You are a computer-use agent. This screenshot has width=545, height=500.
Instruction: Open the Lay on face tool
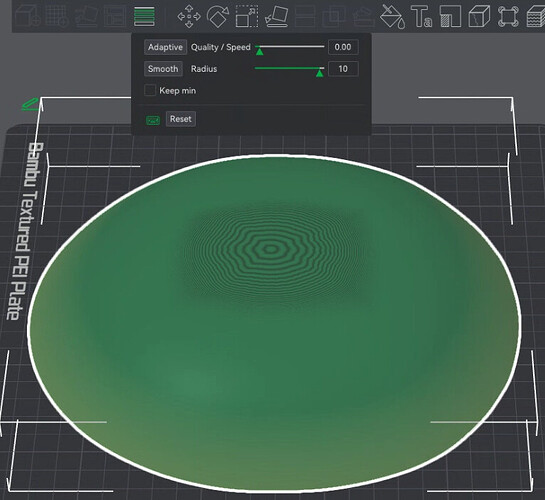pos(277,16)
